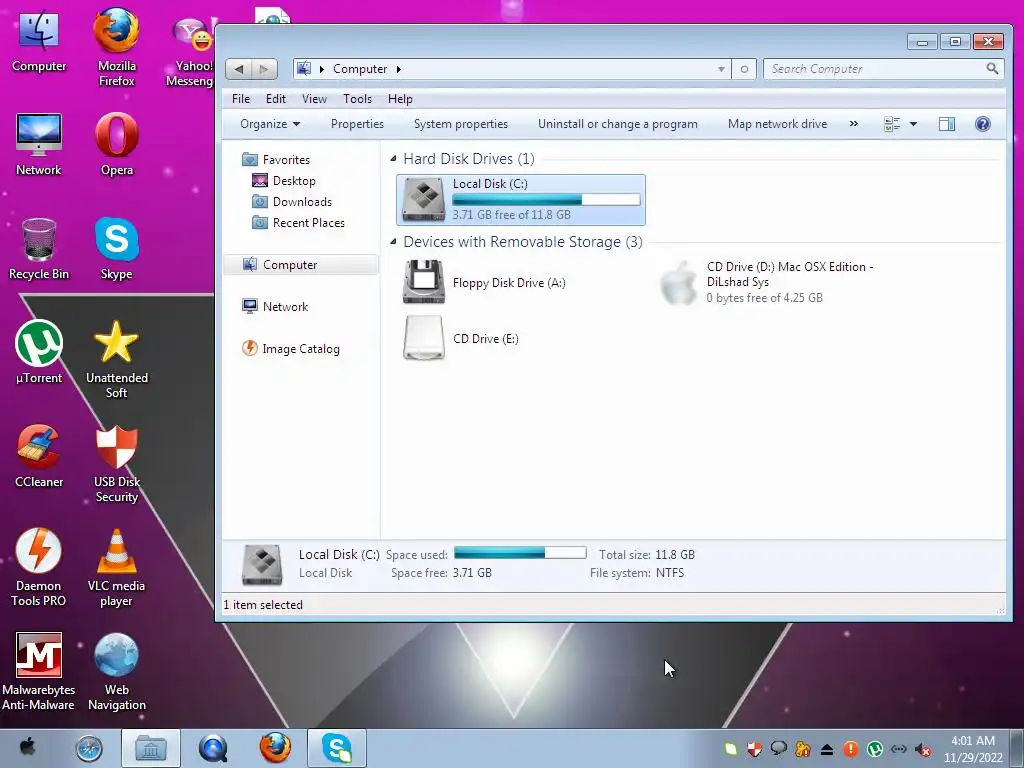1024x768 pixels.
Task: Open µTorrent desktop shortcut
Action: tap(39, 353)
